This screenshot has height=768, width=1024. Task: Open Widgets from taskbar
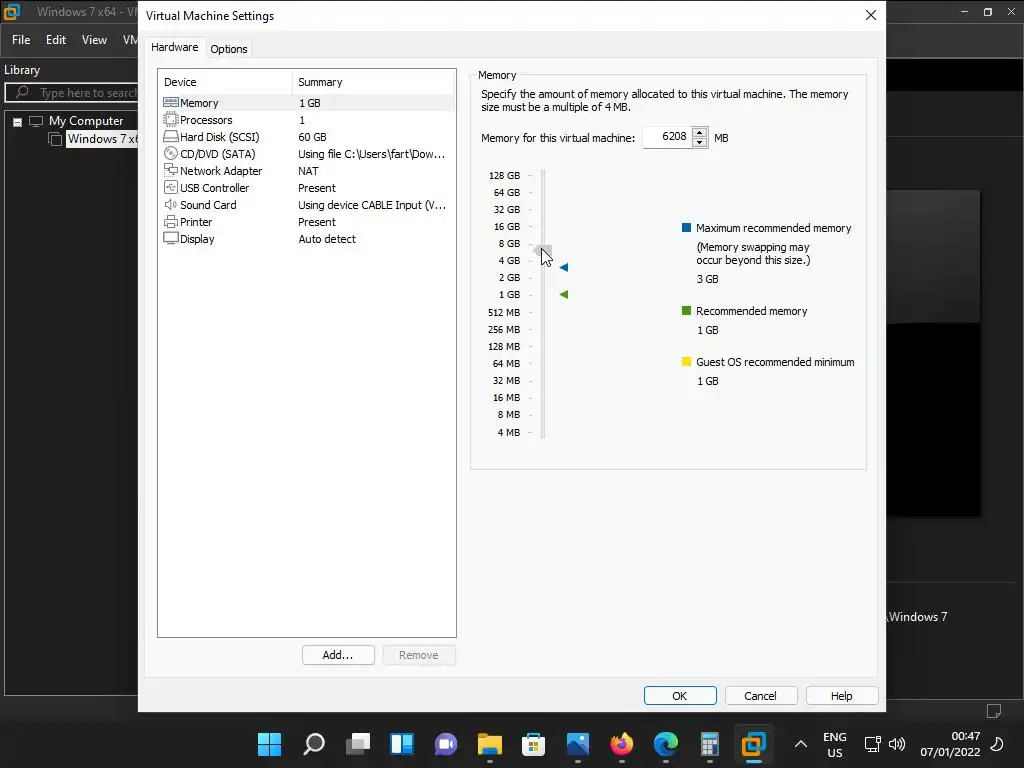click(402, 743)
